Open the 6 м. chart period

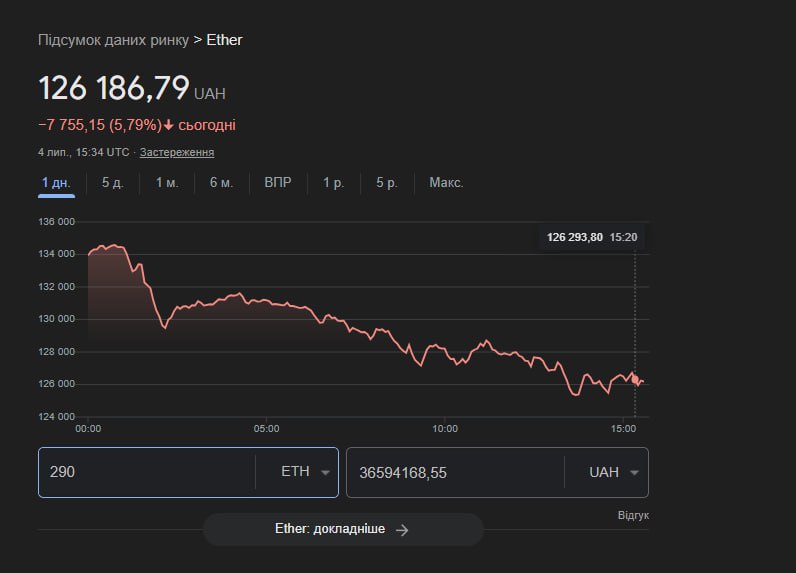click(x=221, y=183)
